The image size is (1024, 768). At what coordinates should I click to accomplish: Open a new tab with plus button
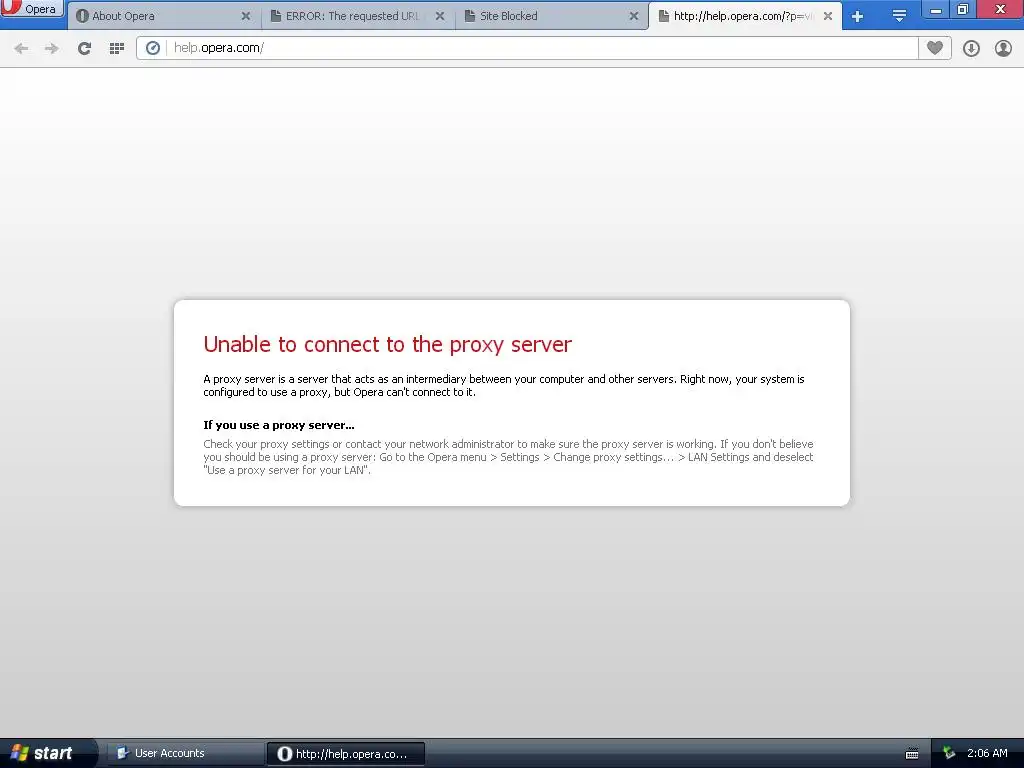coord(857,16)
